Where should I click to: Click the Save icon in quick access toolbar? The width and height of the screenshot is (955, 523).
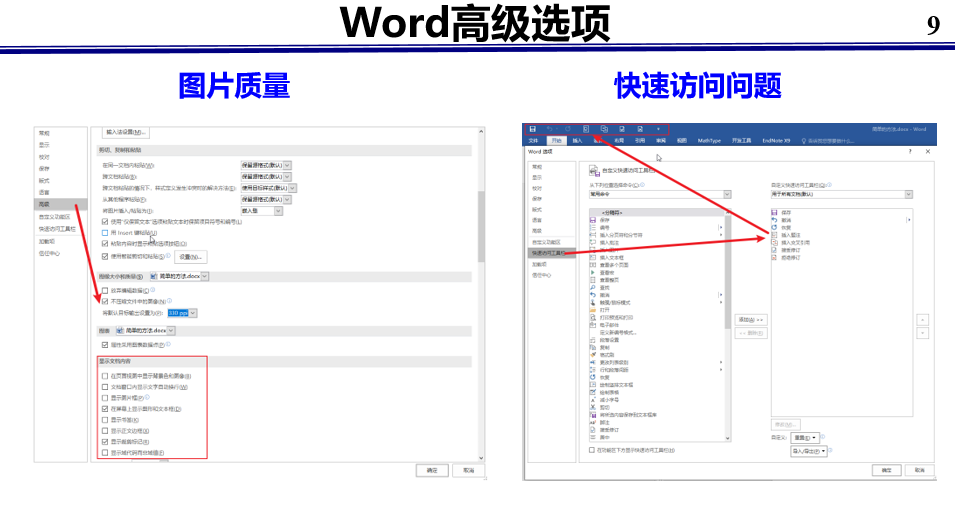(x=532, y=129)
